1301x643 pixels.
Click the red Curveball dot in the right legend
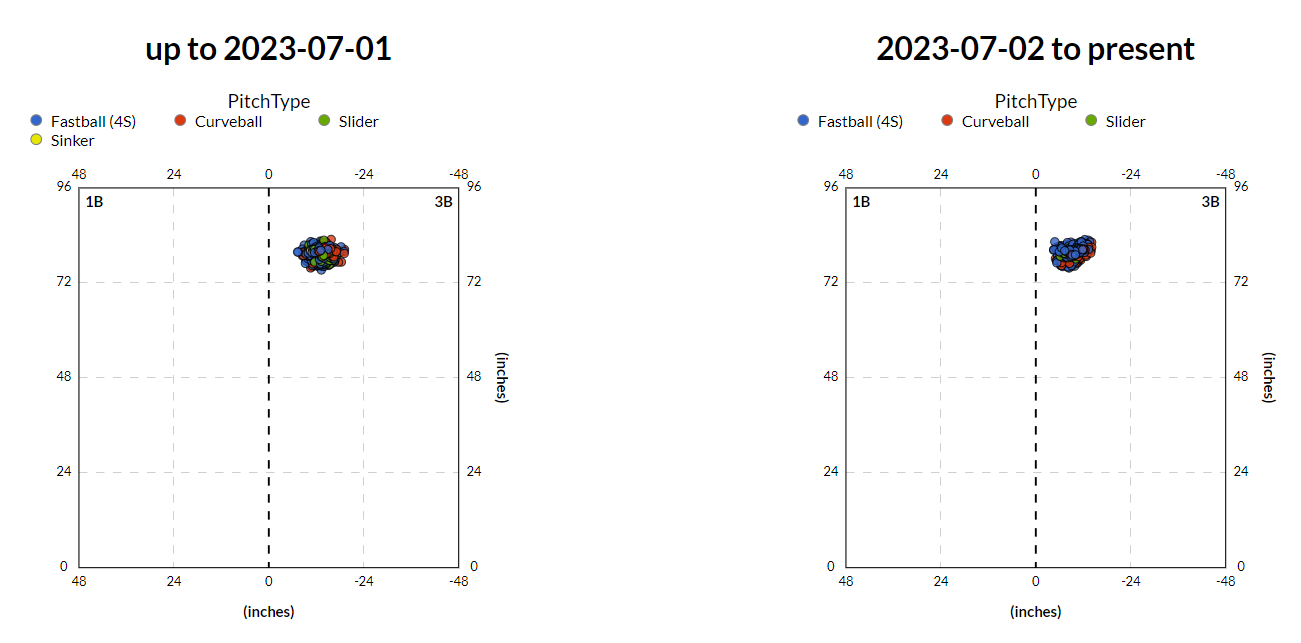(947, 121)
